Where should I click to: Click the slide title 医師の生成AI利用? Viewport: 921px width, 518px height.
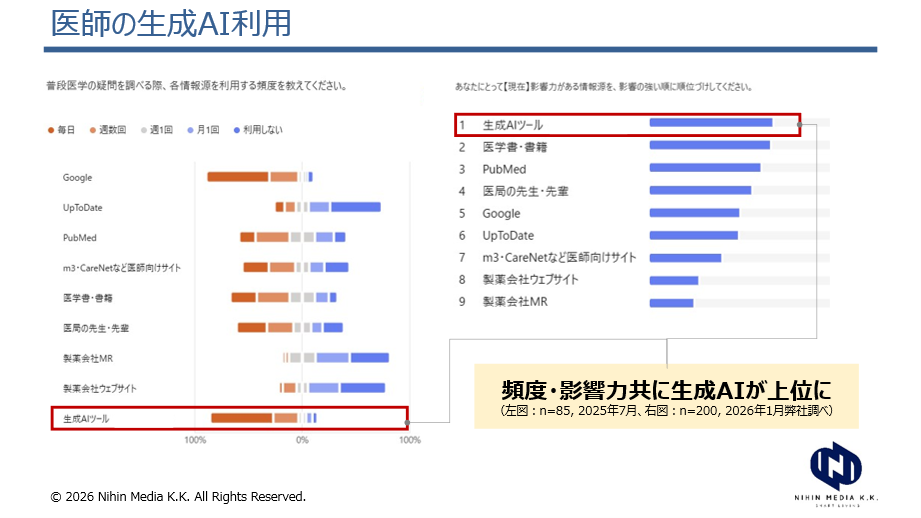coord(171,22)
